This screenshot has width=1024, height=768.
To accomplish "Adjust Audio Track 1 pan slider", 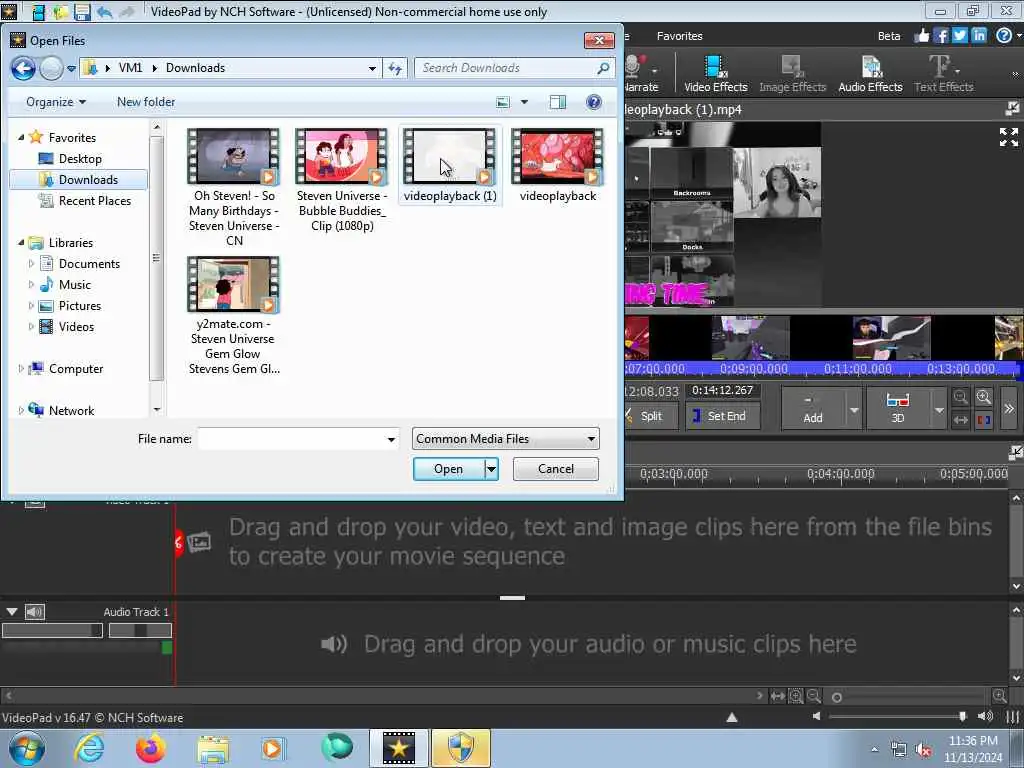I will pos(140,630).
